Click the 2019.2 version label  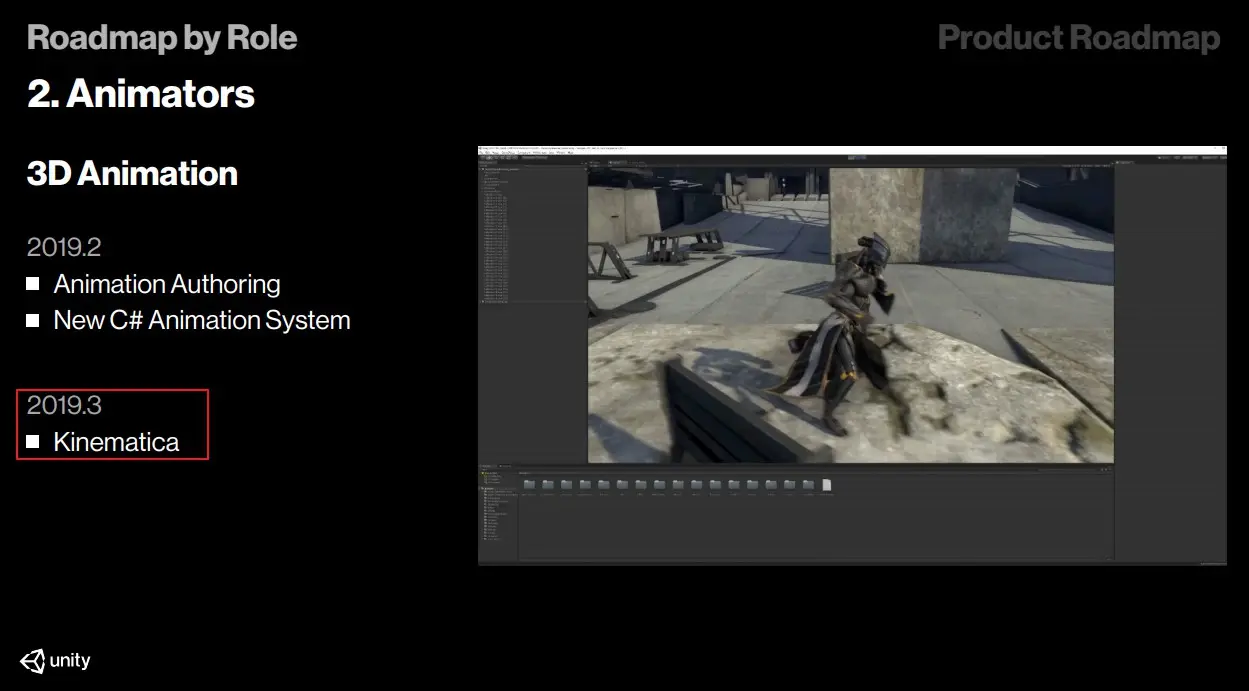[x=64, y=246]
